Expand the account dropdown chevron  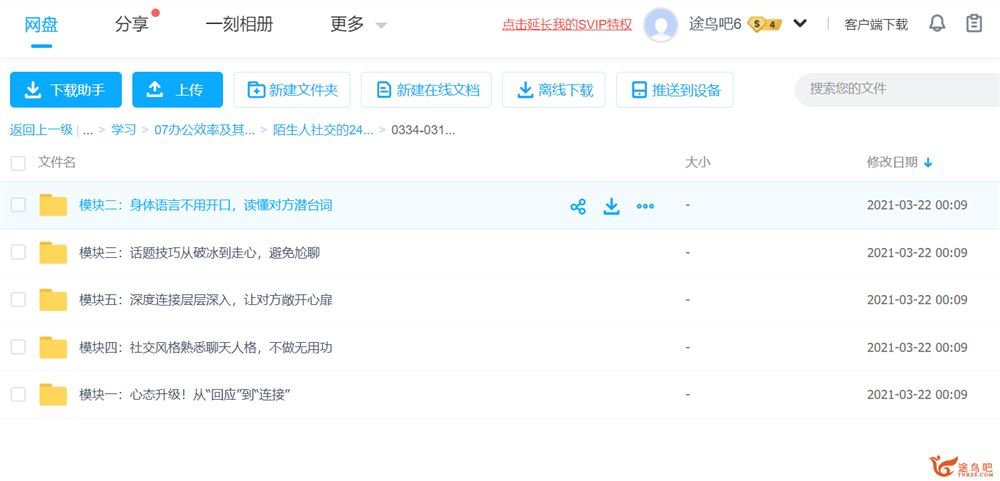(800, 24)
